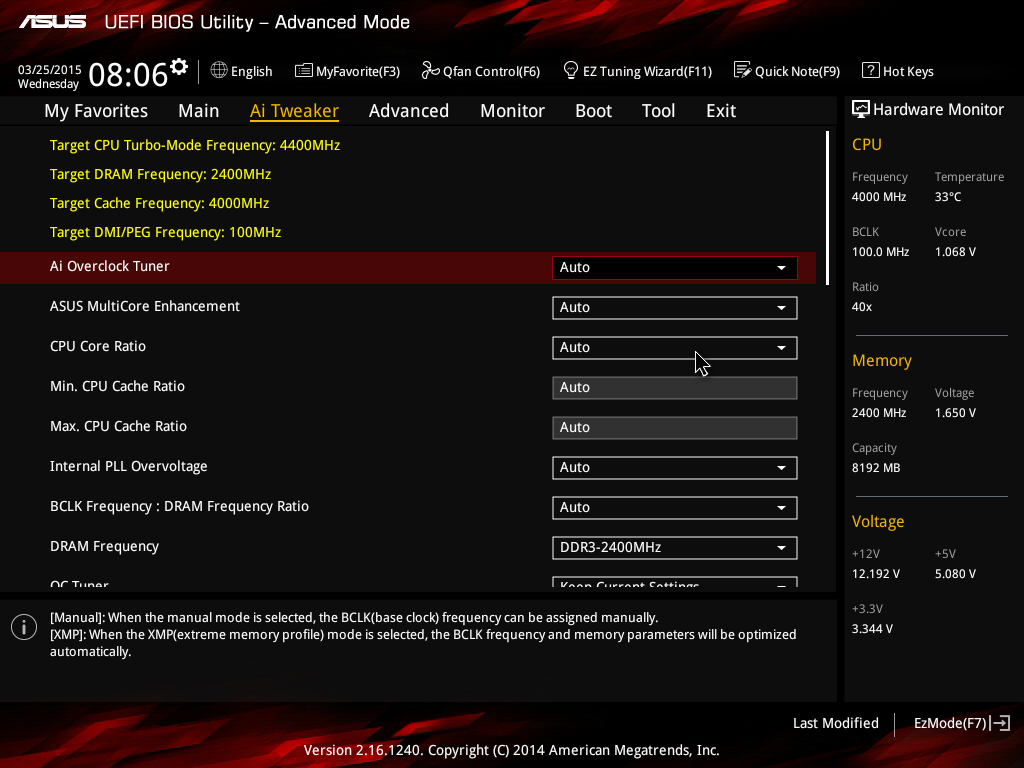Click the settings gear next to the clock
This screenshot has height=768, width=1024.
point(179,67)
